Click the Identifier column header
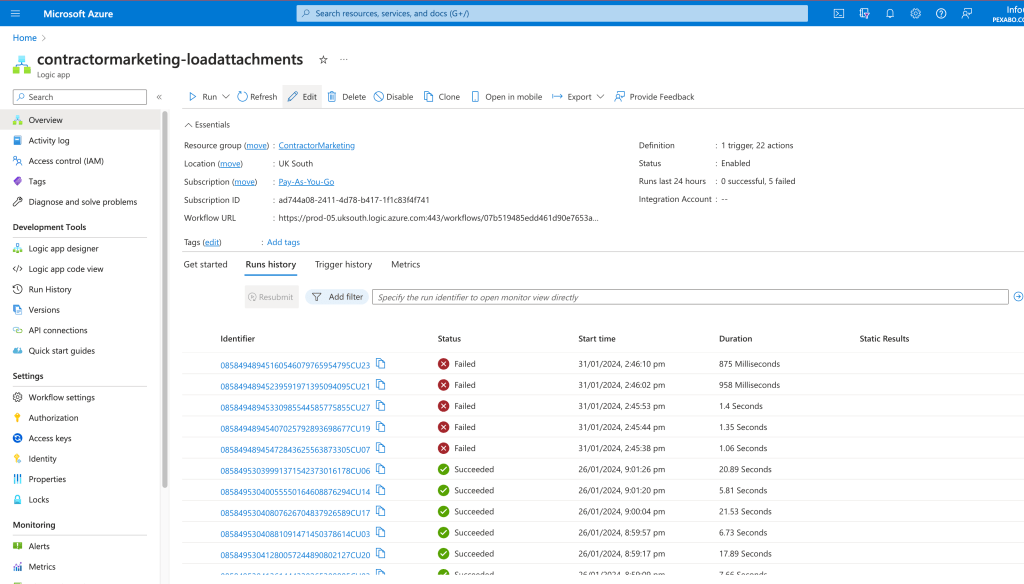This screenshot has height=584, width=1024. coord(238,338)
